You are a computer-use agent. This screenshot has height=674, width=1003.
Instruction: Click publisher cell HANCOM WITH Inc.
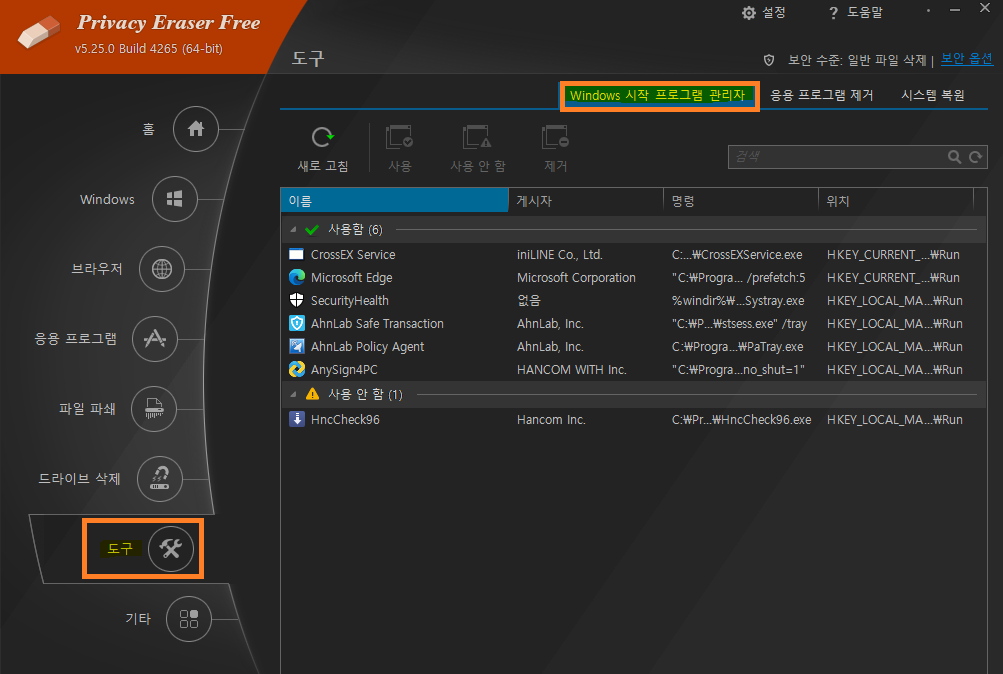tap(572, 370)
